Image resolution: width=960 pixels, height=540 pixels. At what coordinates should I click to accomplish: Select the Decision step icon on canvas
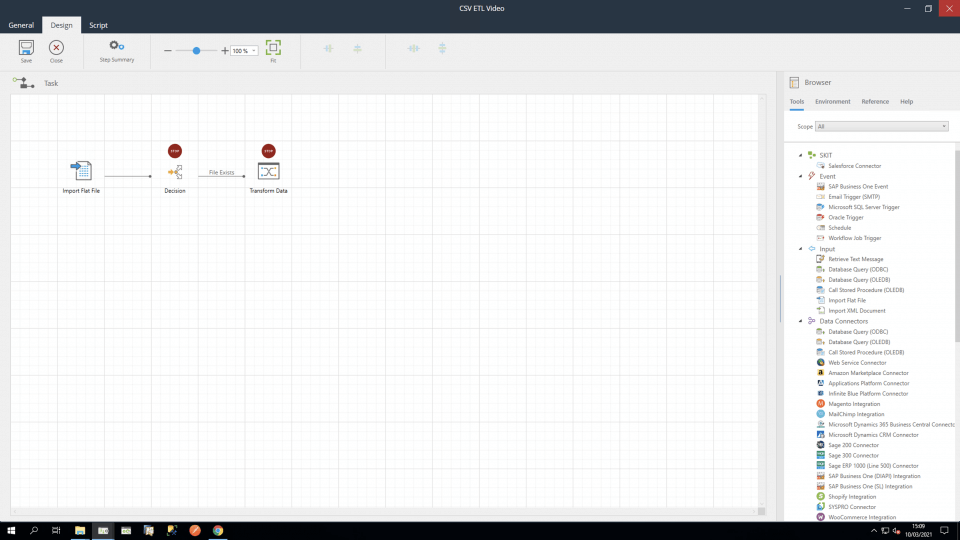175,172
